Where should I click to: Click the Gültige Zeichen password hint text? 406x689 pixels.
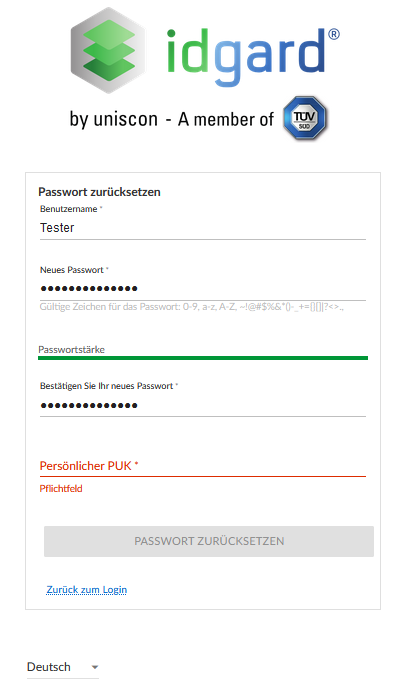pyautogui.click(x=192, y=307)
